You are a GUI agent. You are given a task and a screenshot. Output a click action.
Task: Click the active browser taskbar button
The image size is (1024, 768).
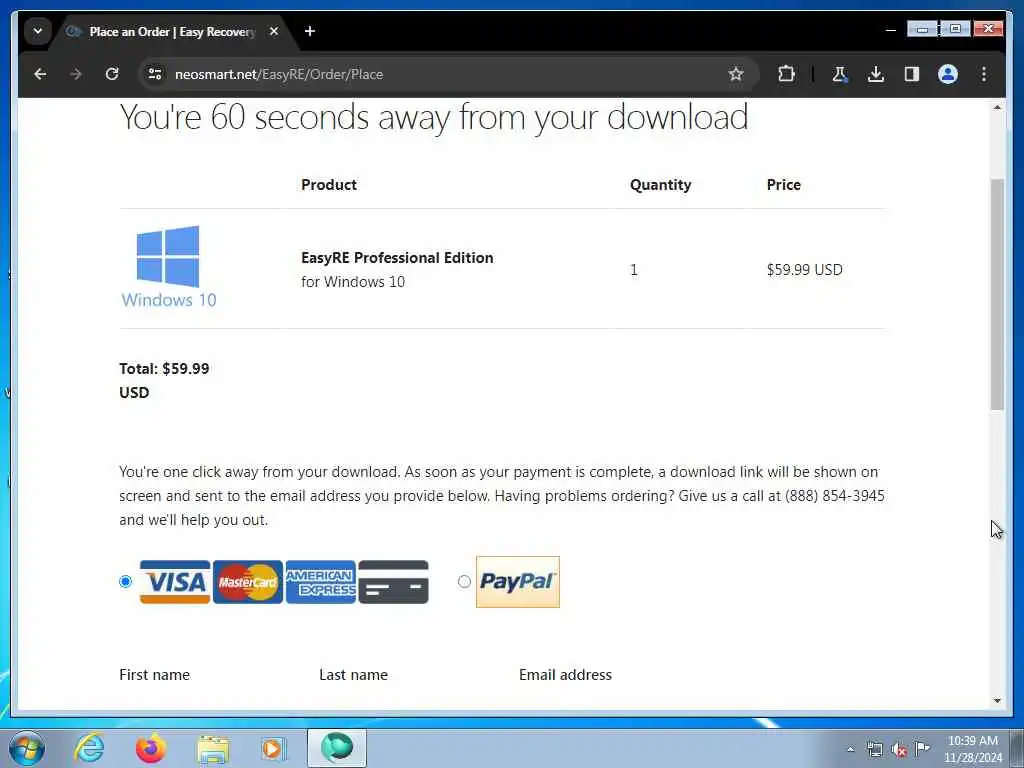337,748
